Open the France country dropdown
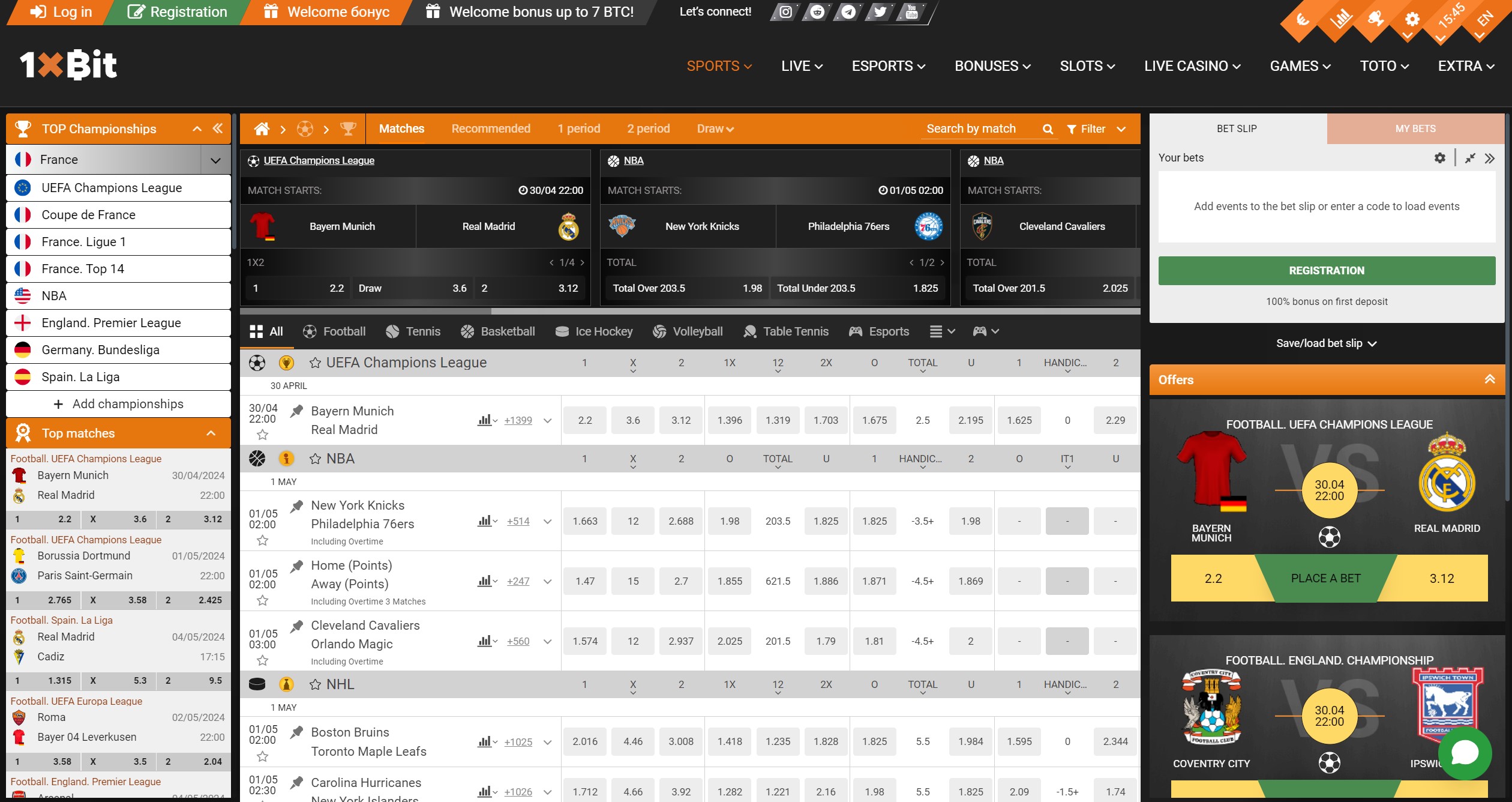This screenshot has width=1512, height=802. pos(215,160)
